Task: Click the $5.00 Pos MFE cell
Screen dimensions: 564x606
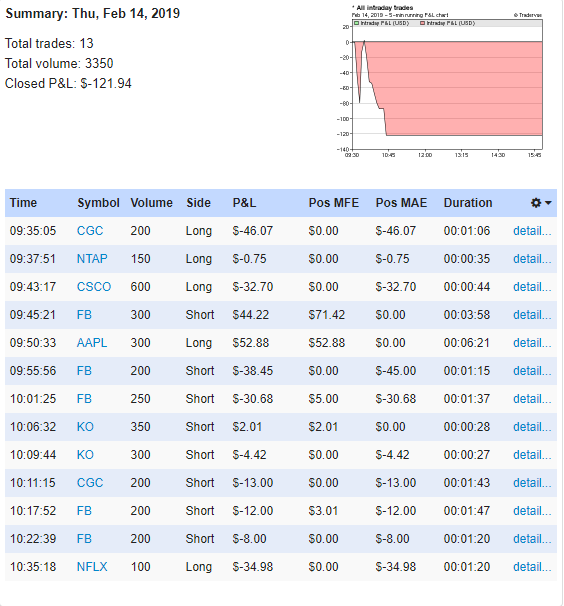Action: [x=323, y=399]
